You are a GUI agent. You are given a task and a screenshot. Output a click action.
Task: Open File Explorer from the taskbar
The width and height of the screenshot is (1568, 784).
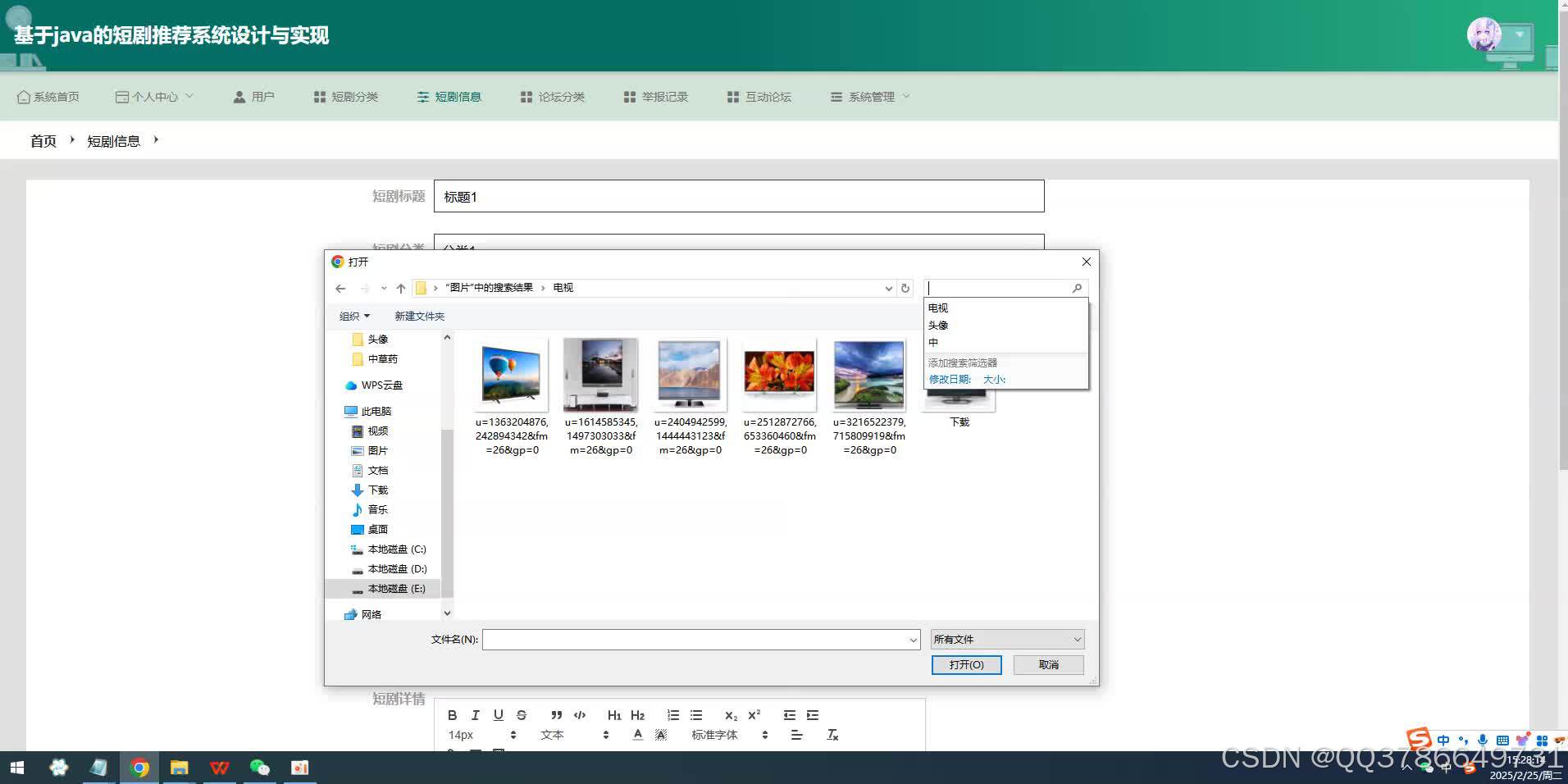click(179, 768)
